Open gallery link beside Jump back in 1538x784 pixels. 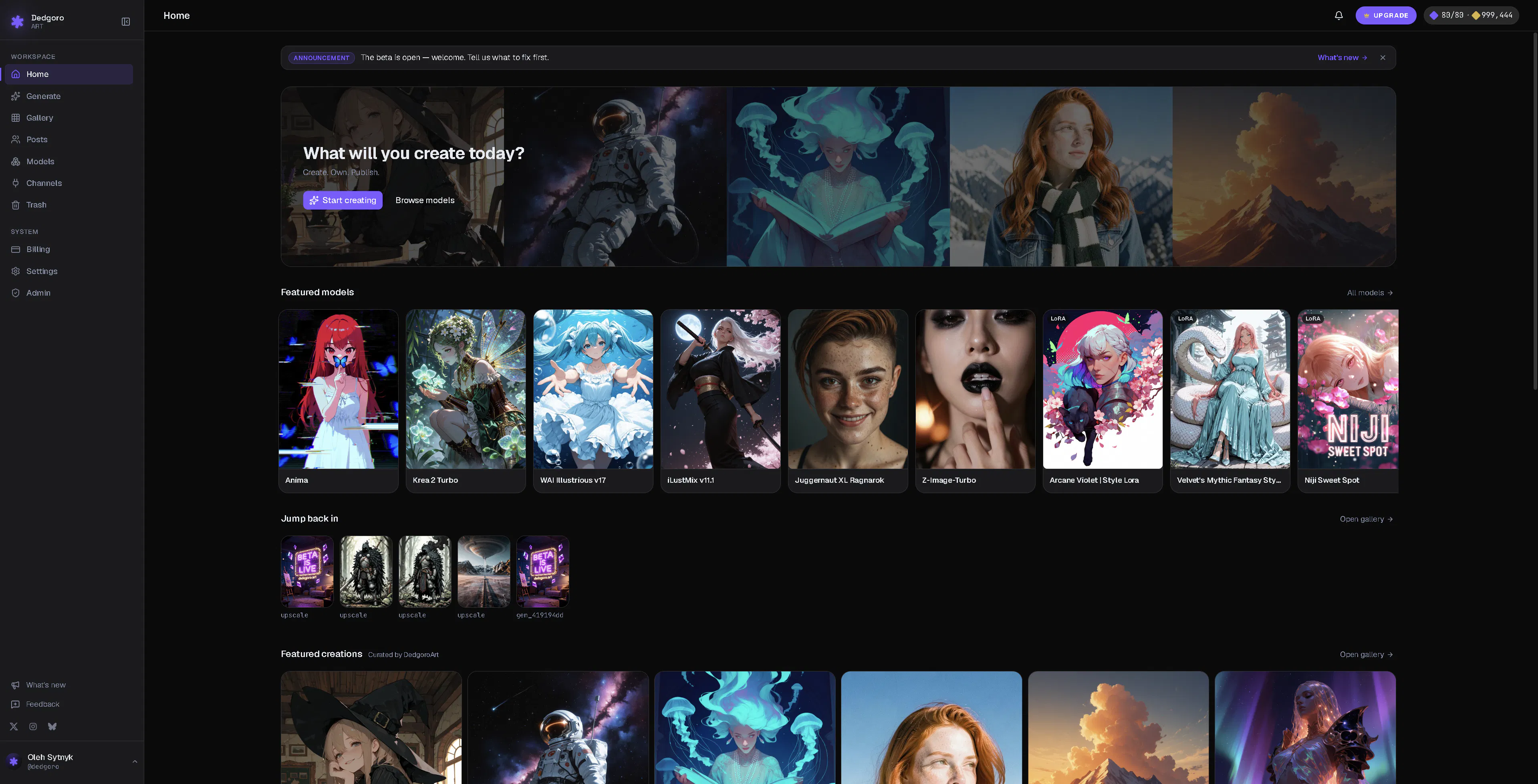click(1366, 519)
